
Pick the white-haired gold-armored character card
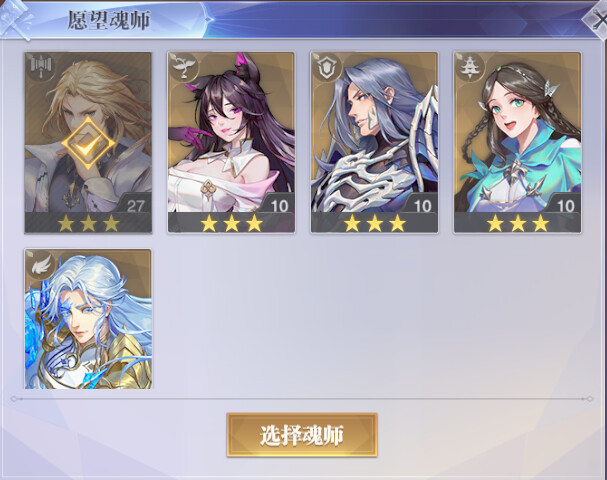click(88, 319)
